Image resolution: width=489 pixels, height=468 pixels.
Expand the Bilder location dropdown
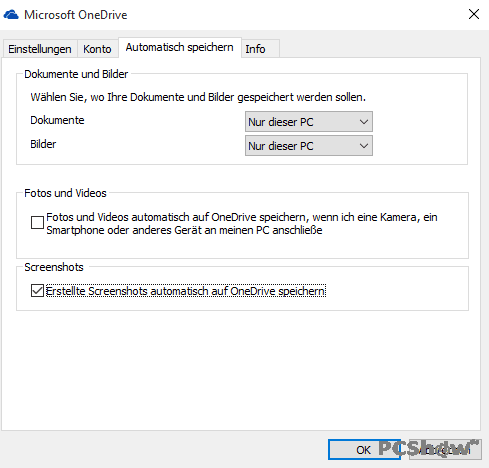[309, 146]
